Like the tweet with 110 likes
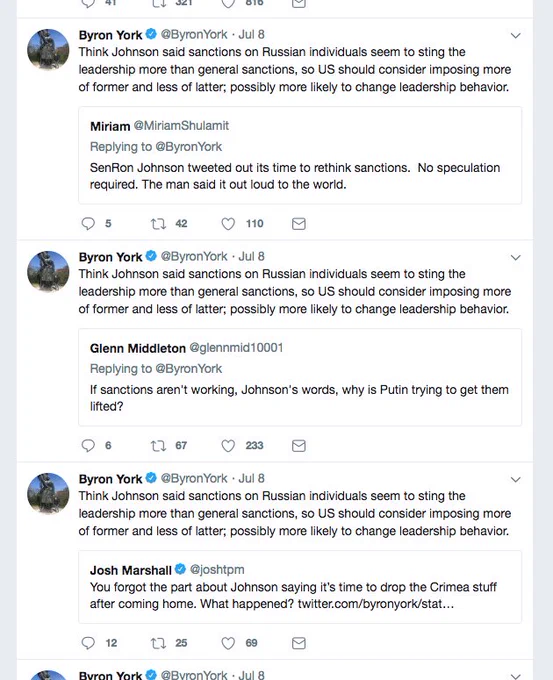 [228, 224]
